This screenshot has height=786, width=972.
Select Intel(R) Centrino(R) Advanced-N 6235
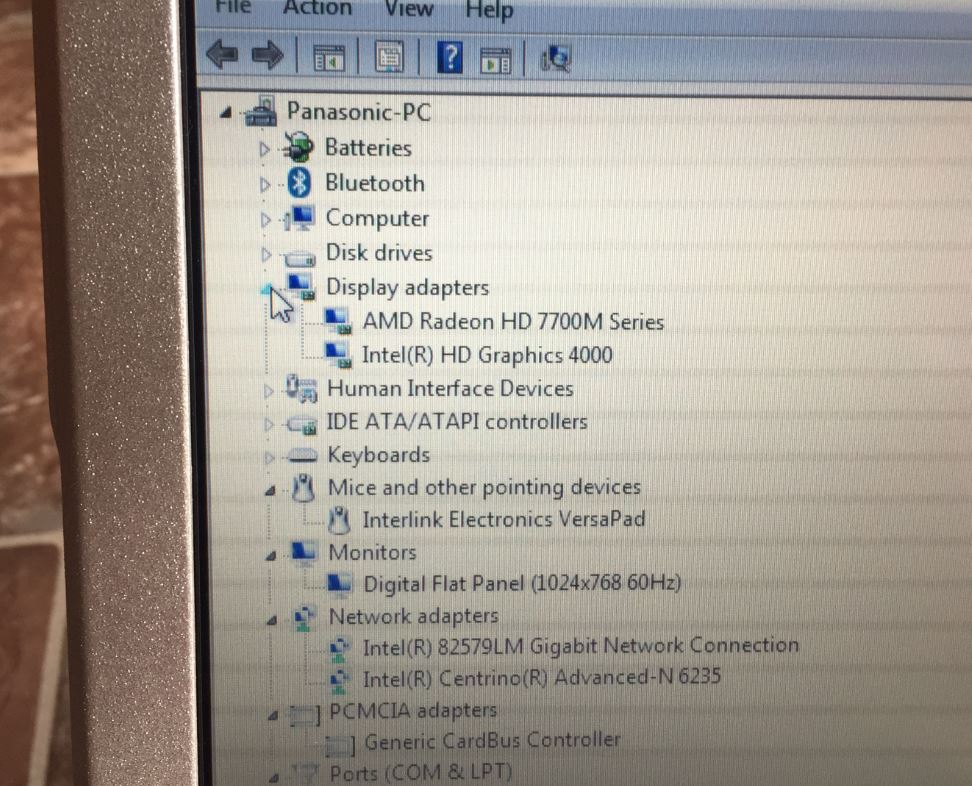(x=542, y=677)
